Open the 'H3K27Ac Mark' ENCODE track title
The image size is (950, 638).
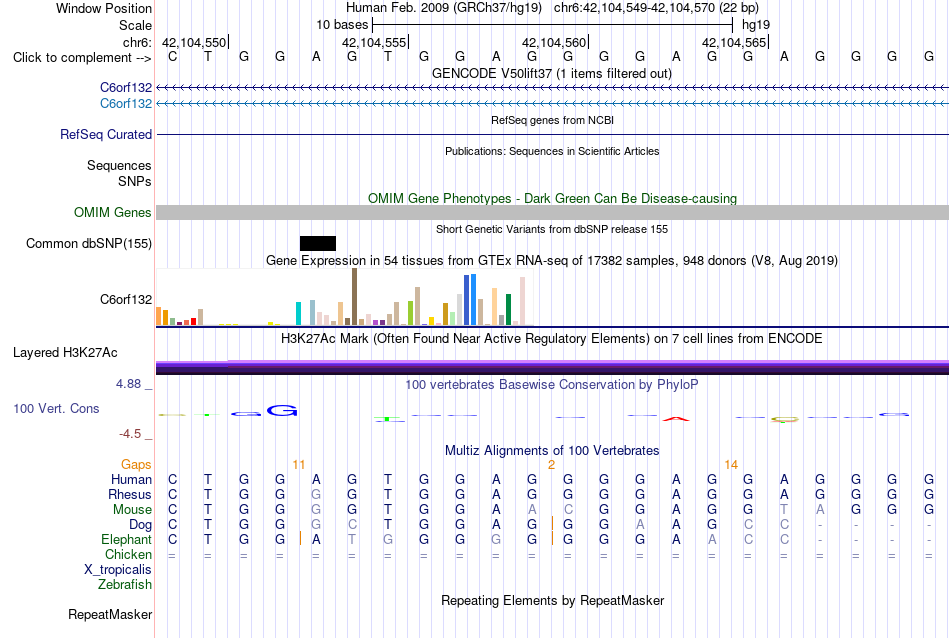tap(552, 338)
